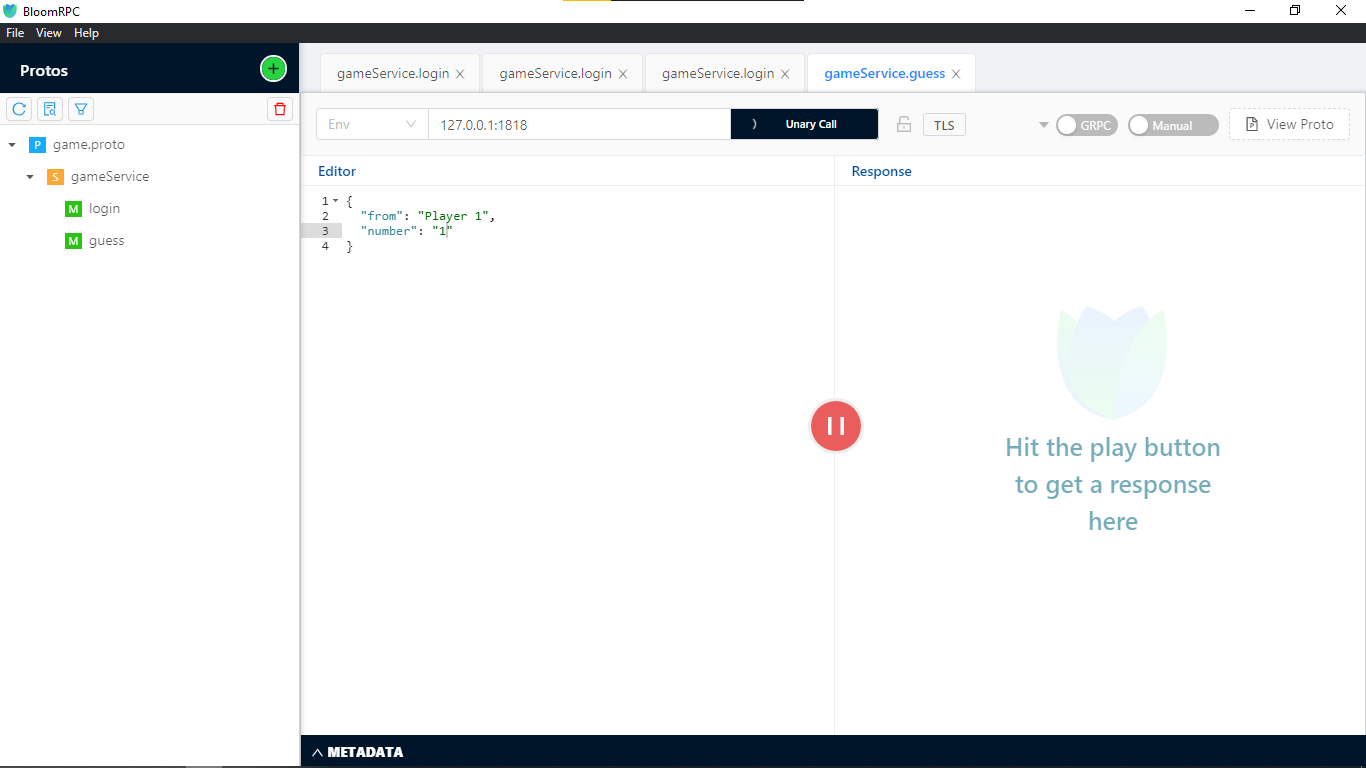Image resolution: width=1366 pixels, height=768 pixels.
Task: Enable TLS for the connection
Action: [943, 124]
